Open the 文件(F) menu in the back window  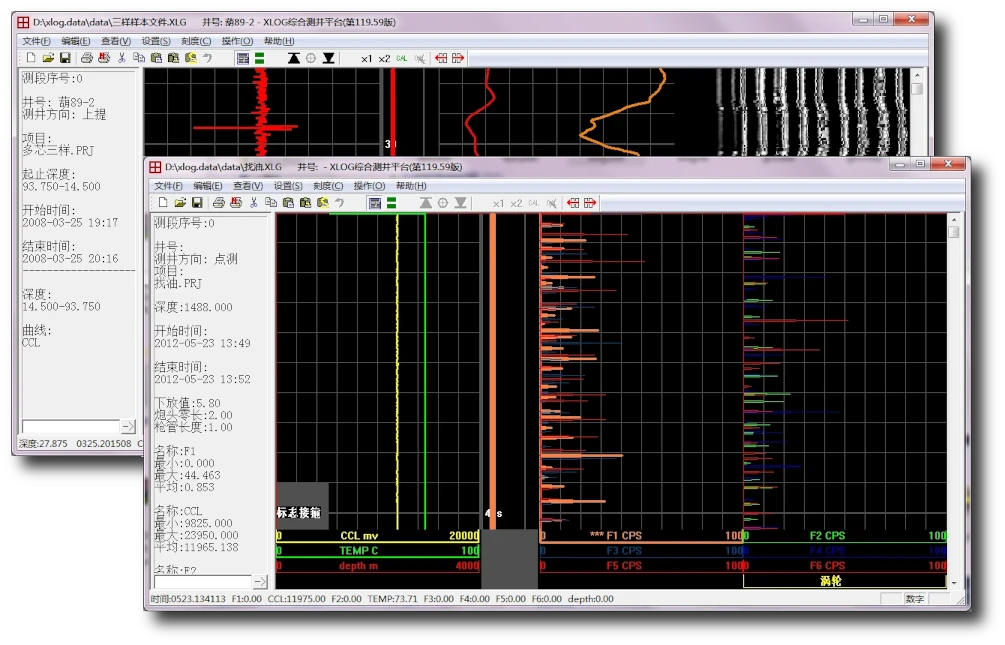[x=36, y=41]
